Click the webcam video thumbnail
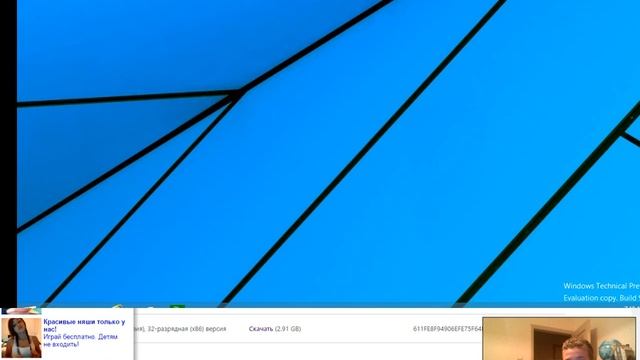This screenshot has height=360, width=640. pyautogui.click(x=559, y=339)
